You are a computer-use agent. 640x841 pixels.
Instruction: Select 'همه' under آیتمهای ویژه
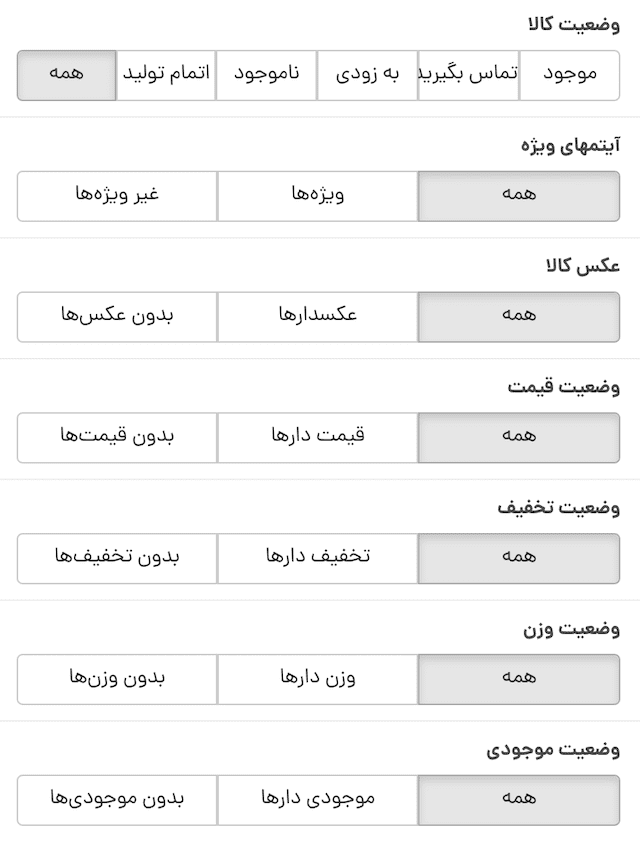[518, 196]
